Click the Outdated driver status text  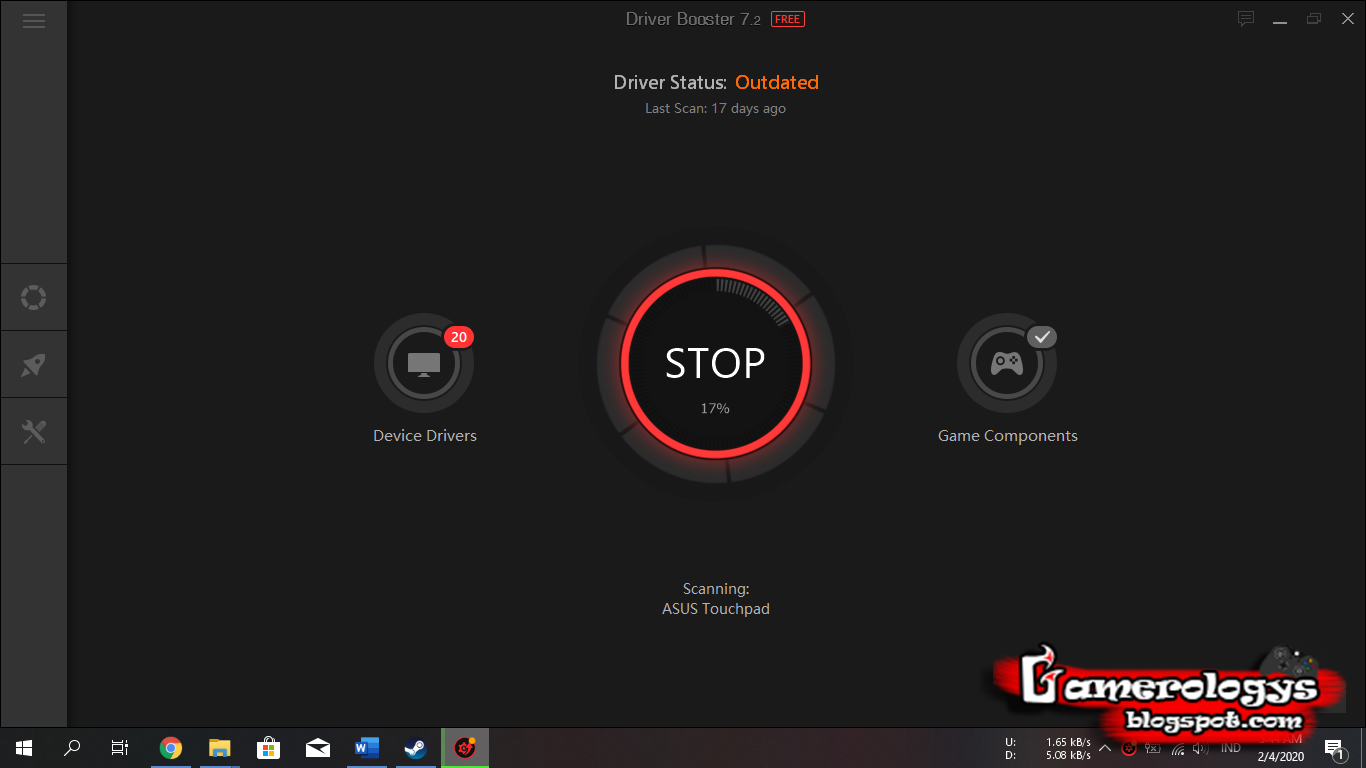777,83
